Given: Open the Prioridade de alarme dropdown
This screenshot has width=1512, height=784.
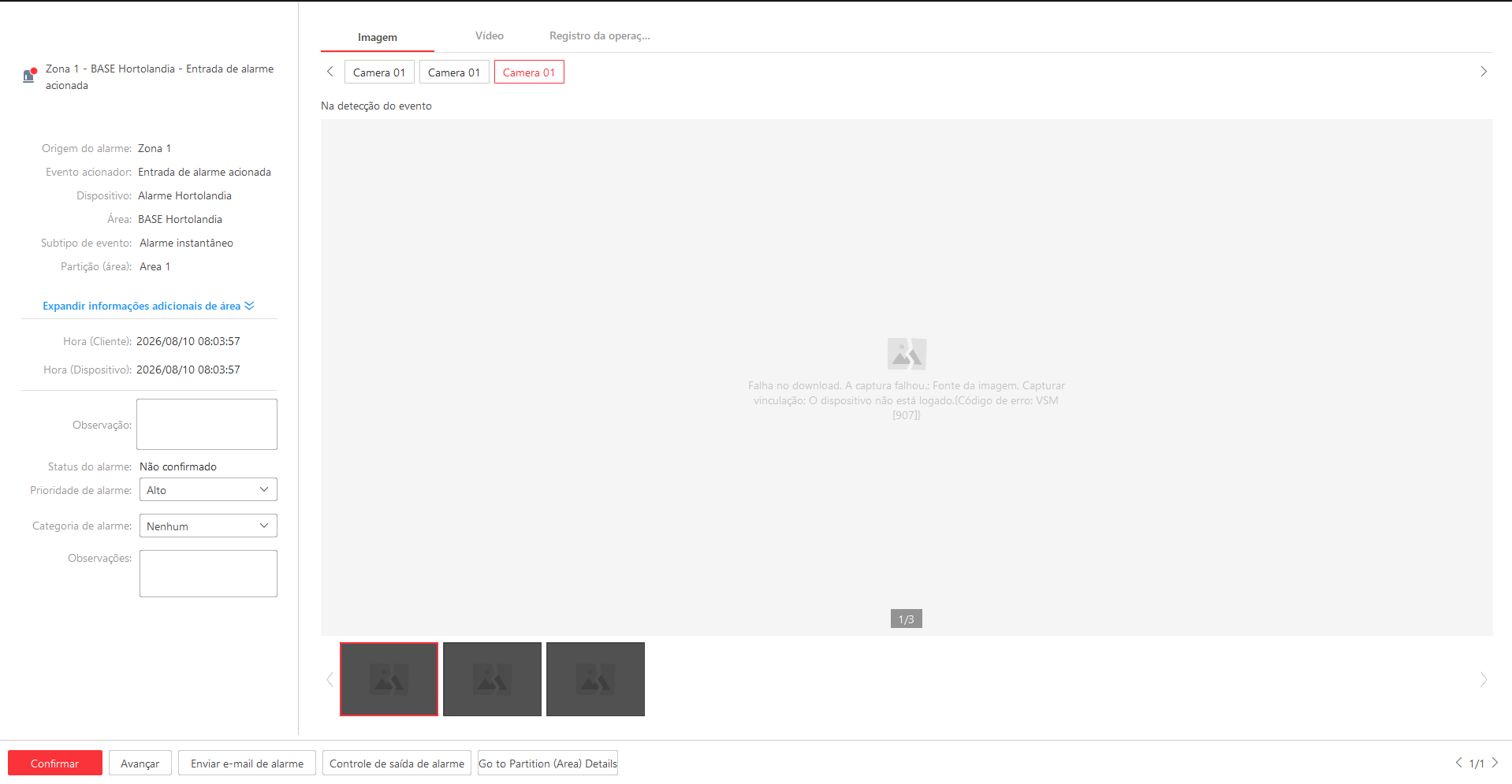Looking at the screenshot, I should pos(208,490).
